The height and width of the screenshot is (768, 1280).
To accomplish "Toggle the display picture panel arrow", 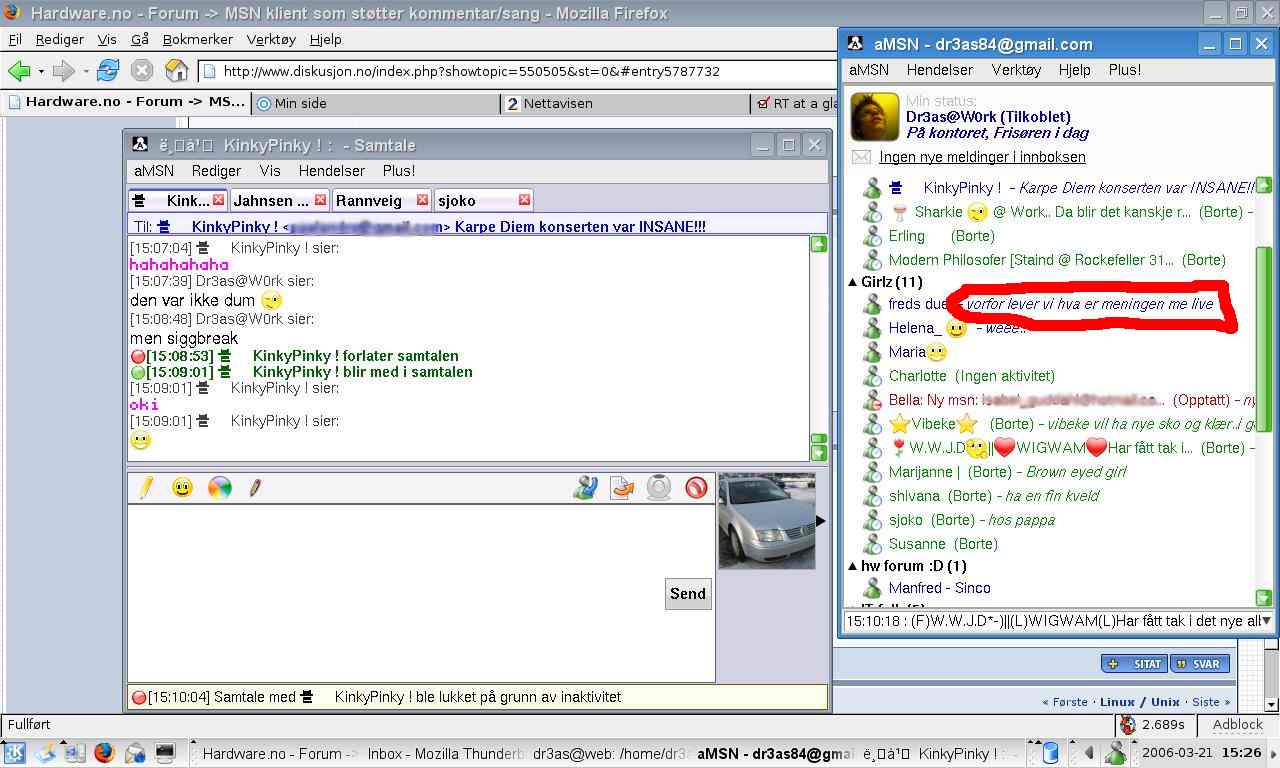I will point(821,520).
